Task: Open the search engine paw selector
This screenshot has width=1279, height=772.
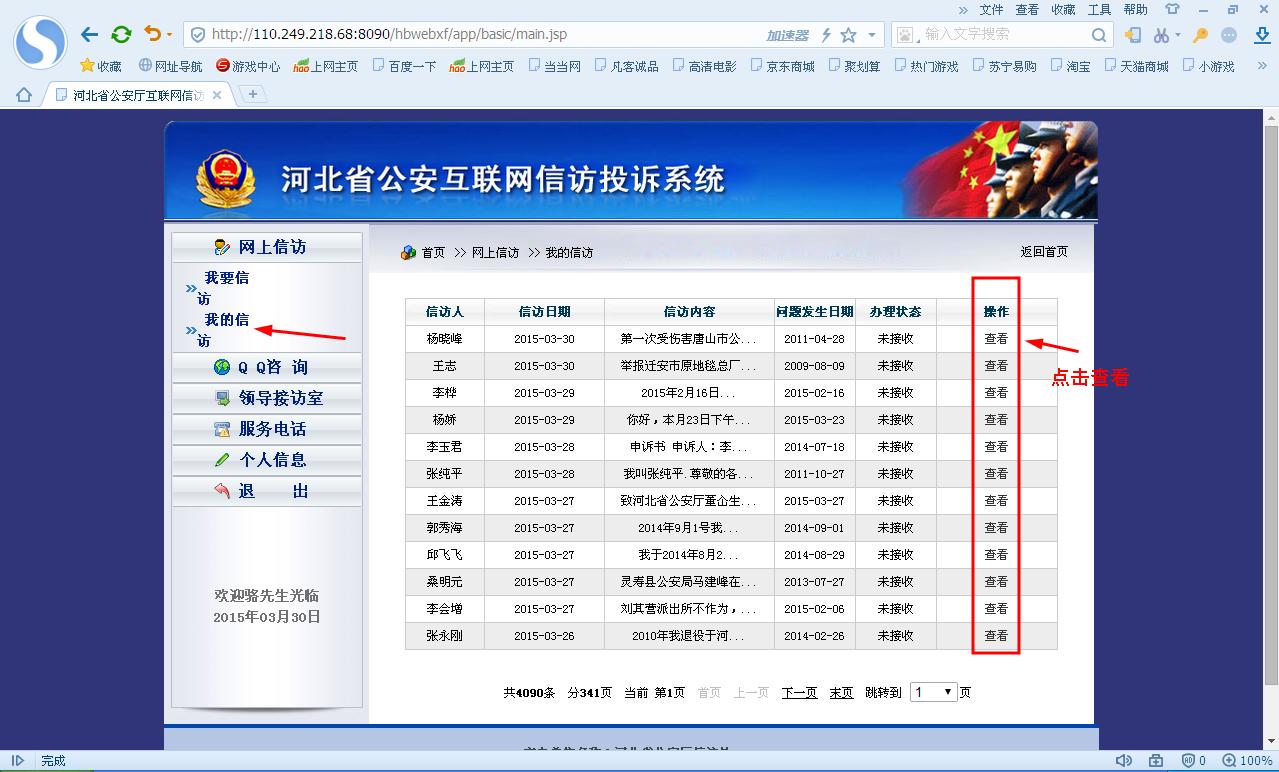Action: click(x=907, y=35)
